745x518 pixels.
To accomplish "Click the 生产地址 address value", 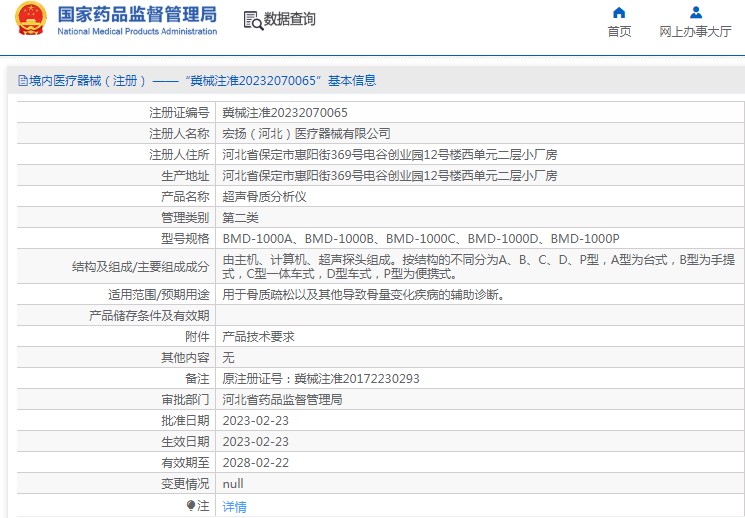I will 390,175.
